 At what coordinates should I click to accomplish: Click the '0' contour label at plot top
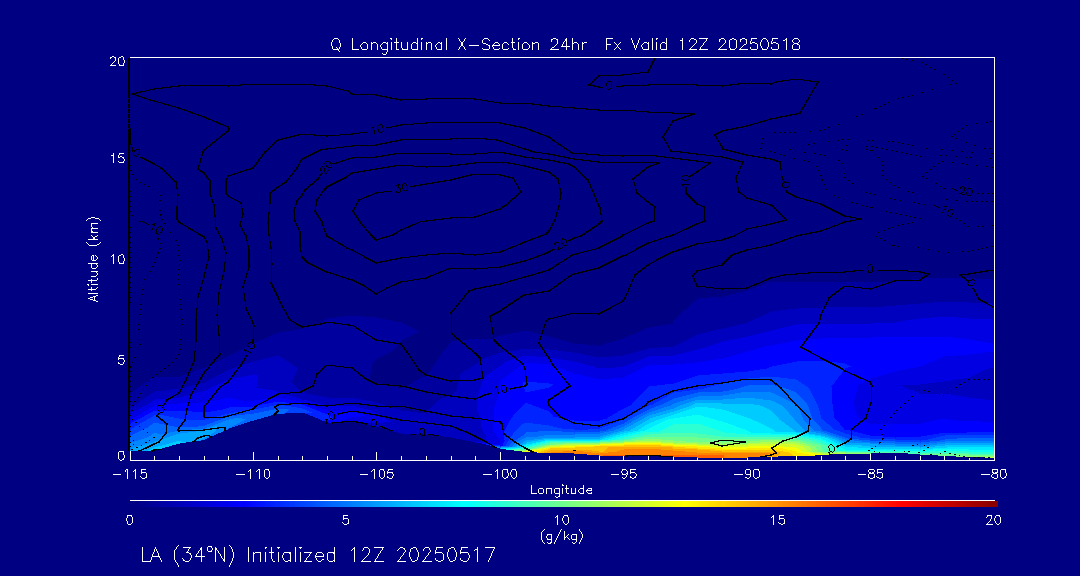click(x=609, y=85)
